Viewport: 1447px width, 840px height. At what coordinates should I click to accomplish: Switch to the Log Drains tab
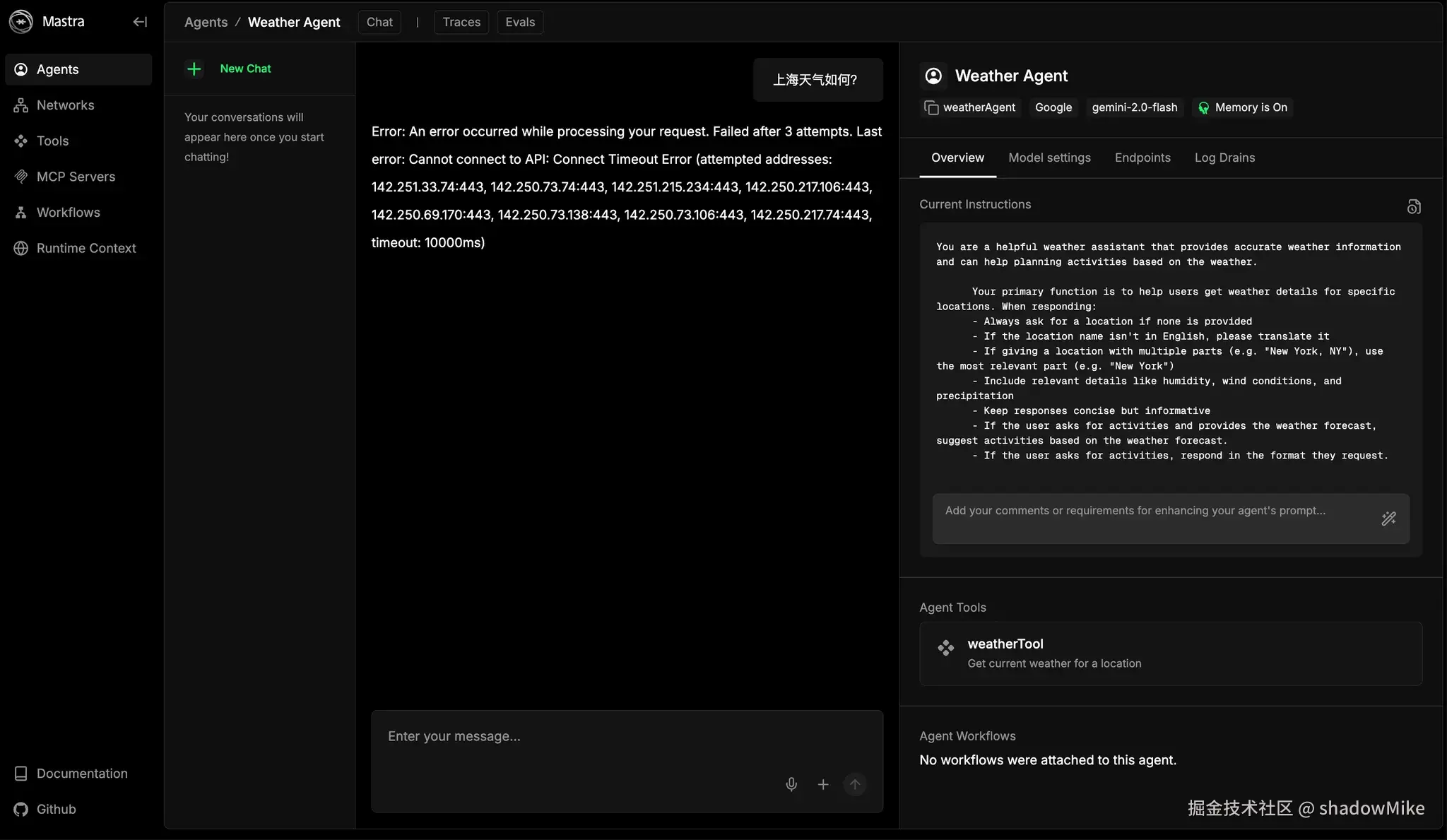(x=1224, y=158)
